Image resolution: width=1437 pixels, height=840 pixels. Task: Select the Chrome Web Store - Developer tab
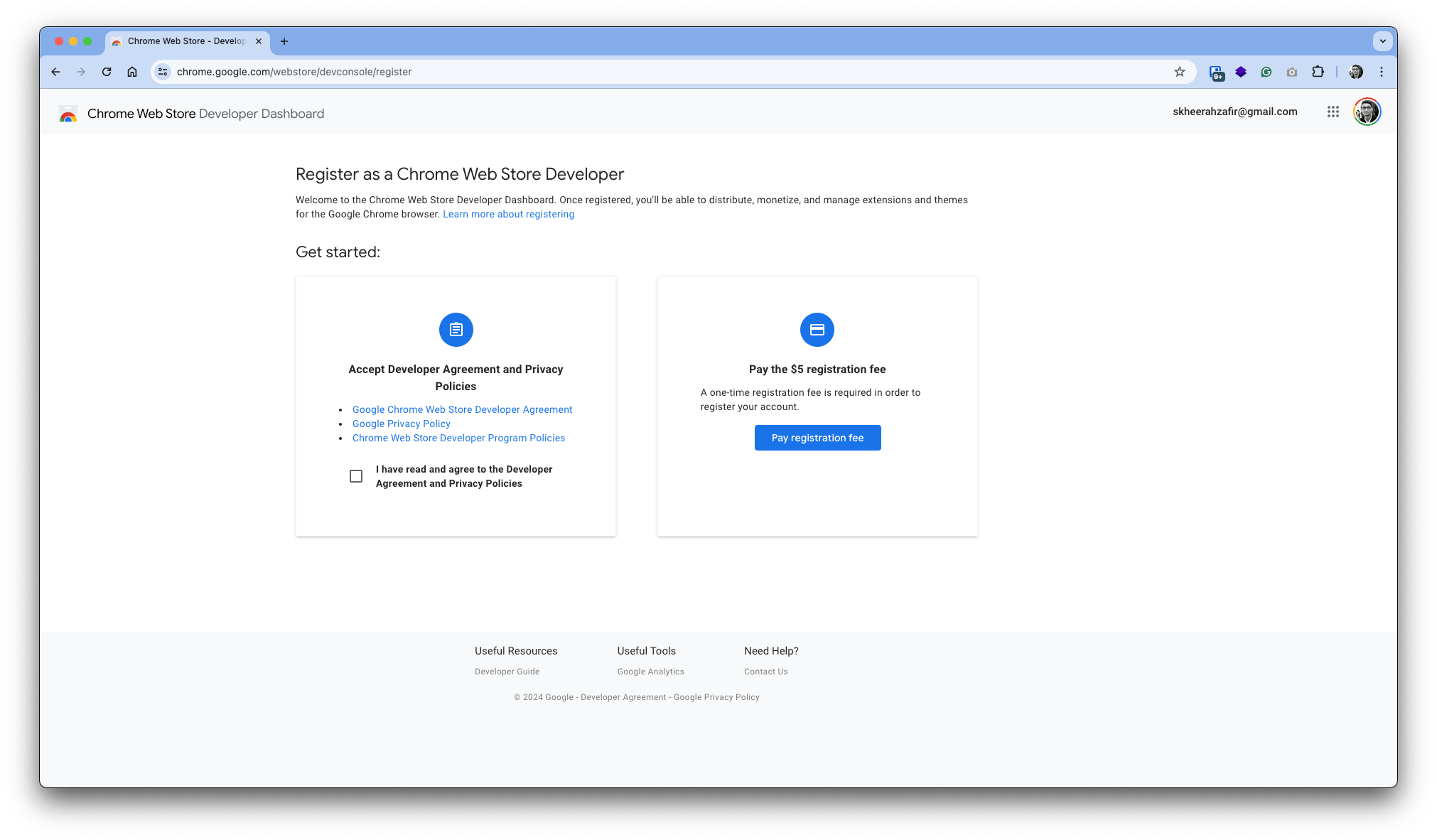point(188,41)
